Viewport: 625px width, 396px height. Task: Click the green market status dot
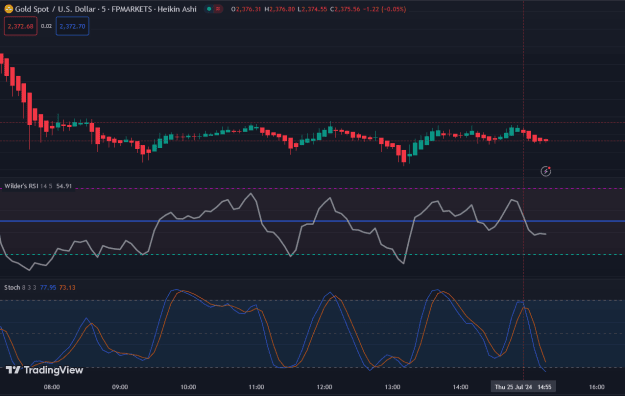tap(209, 9)
